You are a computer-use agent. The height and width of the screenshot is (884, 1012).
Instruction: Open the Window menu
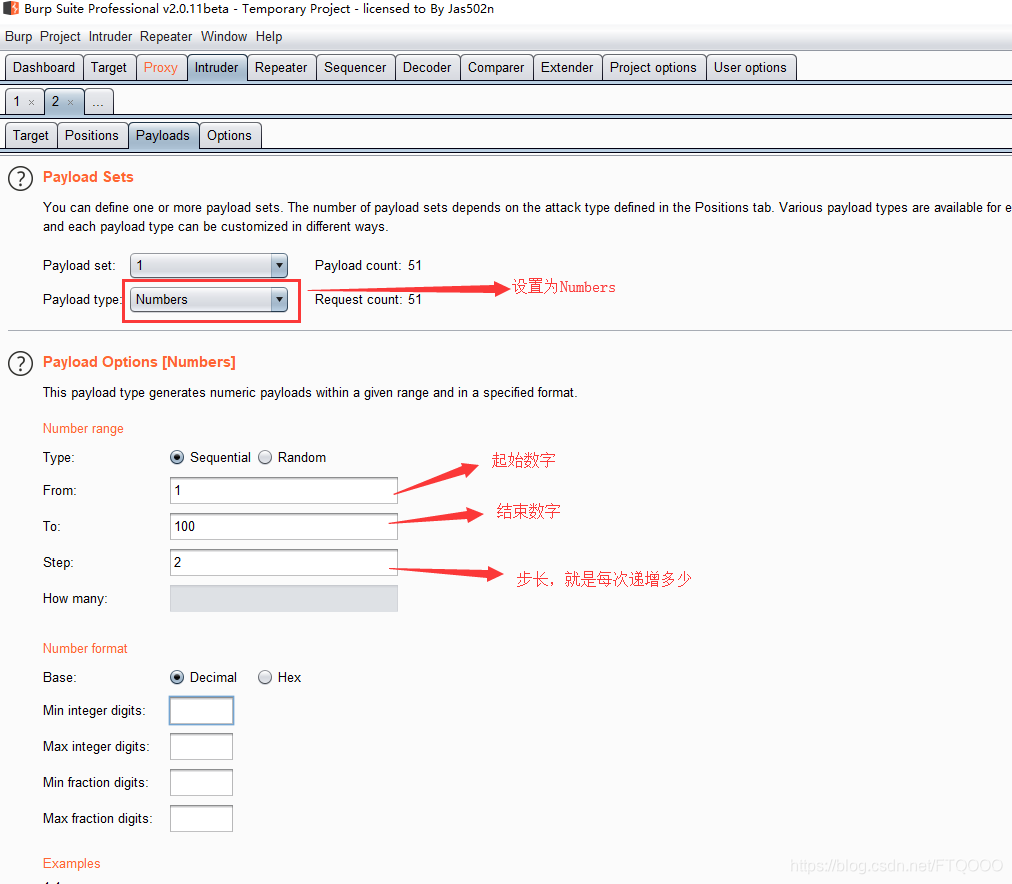[224, 37]
